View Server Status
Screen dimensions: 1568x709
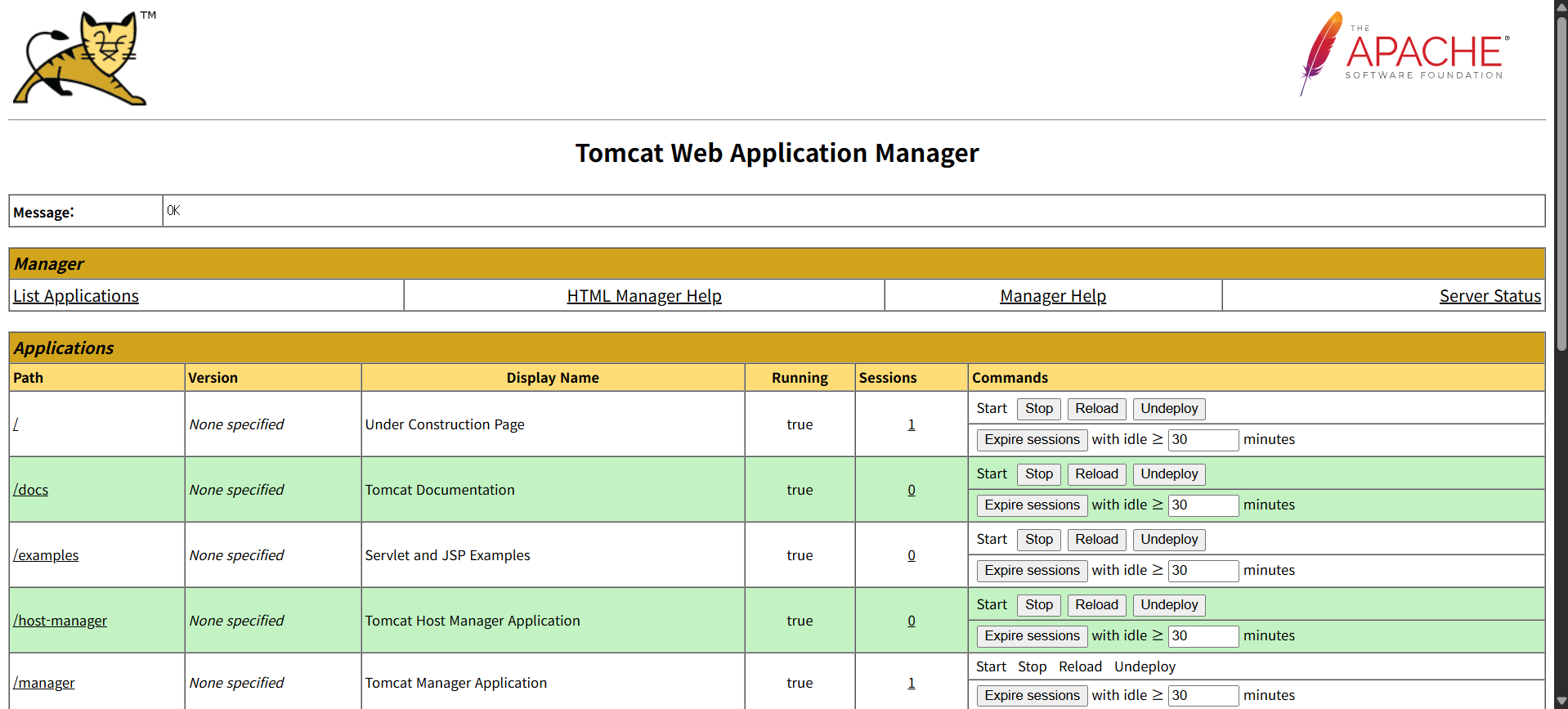pyautogui.click(x=1490, y=296)
